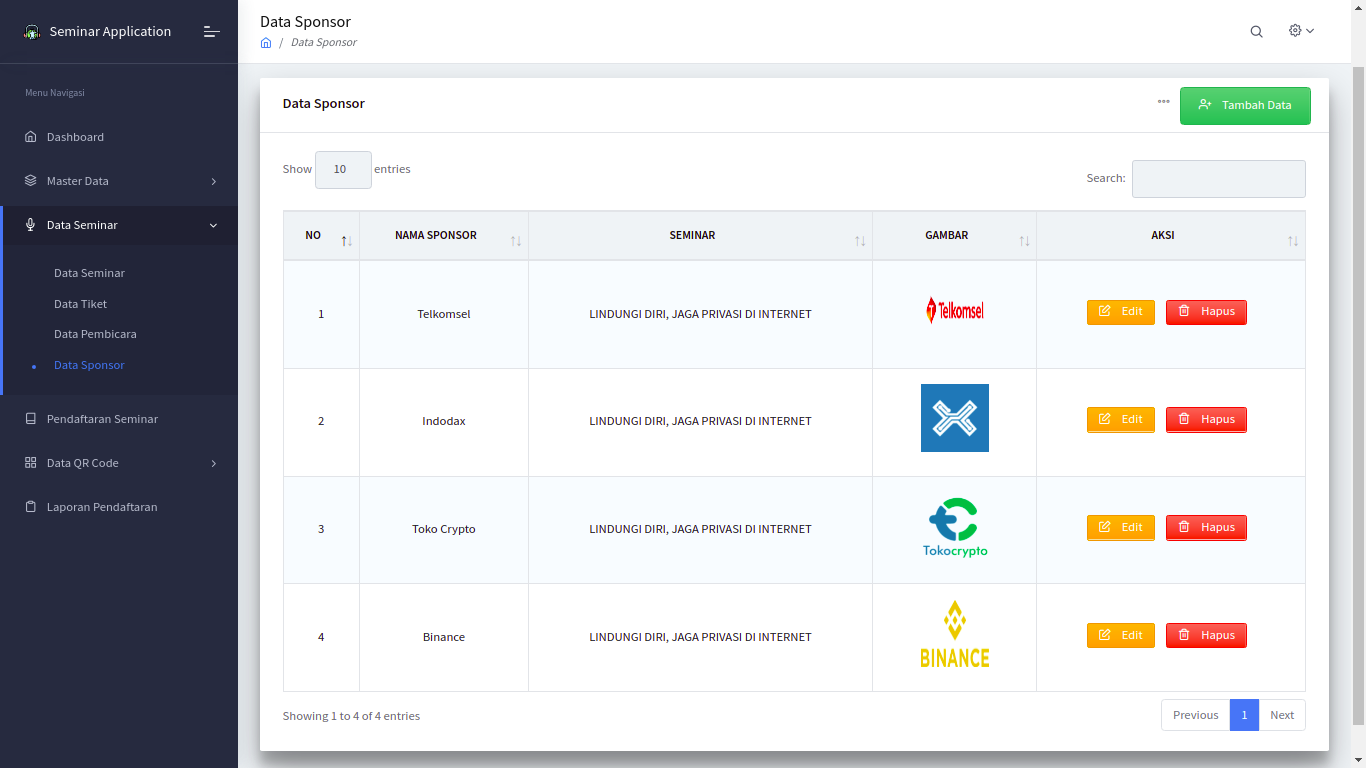Click the Data QR Code grid icon
Image resolution: width=1366 pixels, height=768 pixels.
pos(30,463)
